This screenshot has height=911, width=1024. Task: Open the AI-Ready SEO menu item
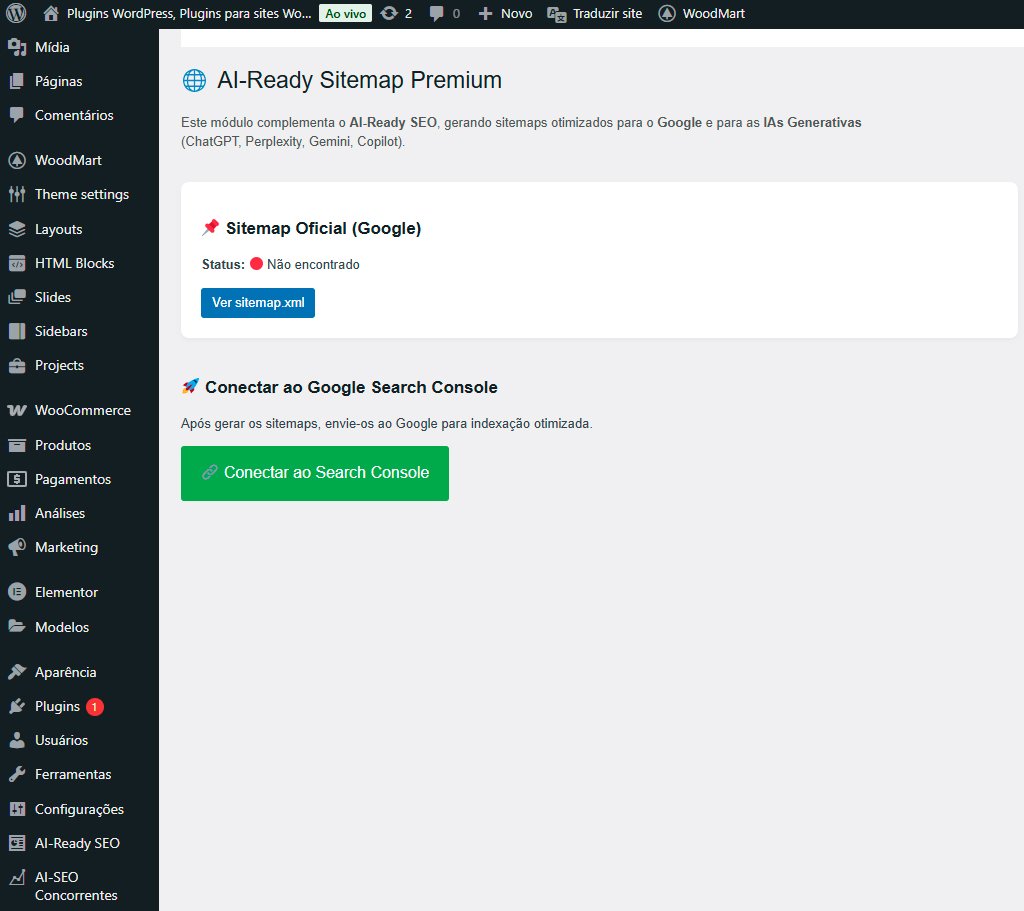[77, 843]
